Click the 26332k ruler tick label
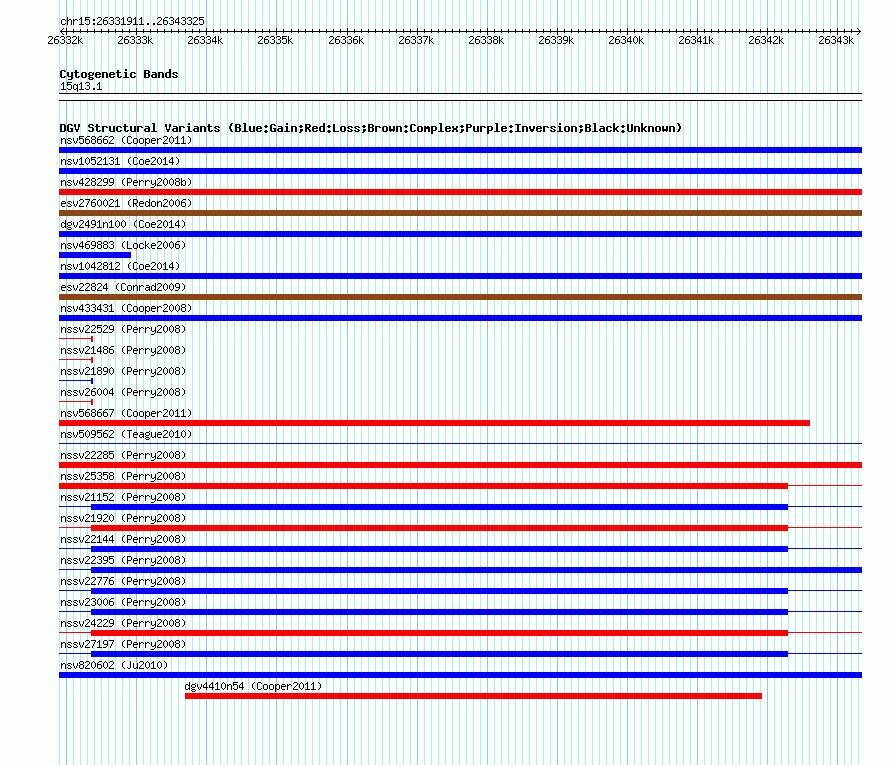The image size is (890, 765). (65, 40)
